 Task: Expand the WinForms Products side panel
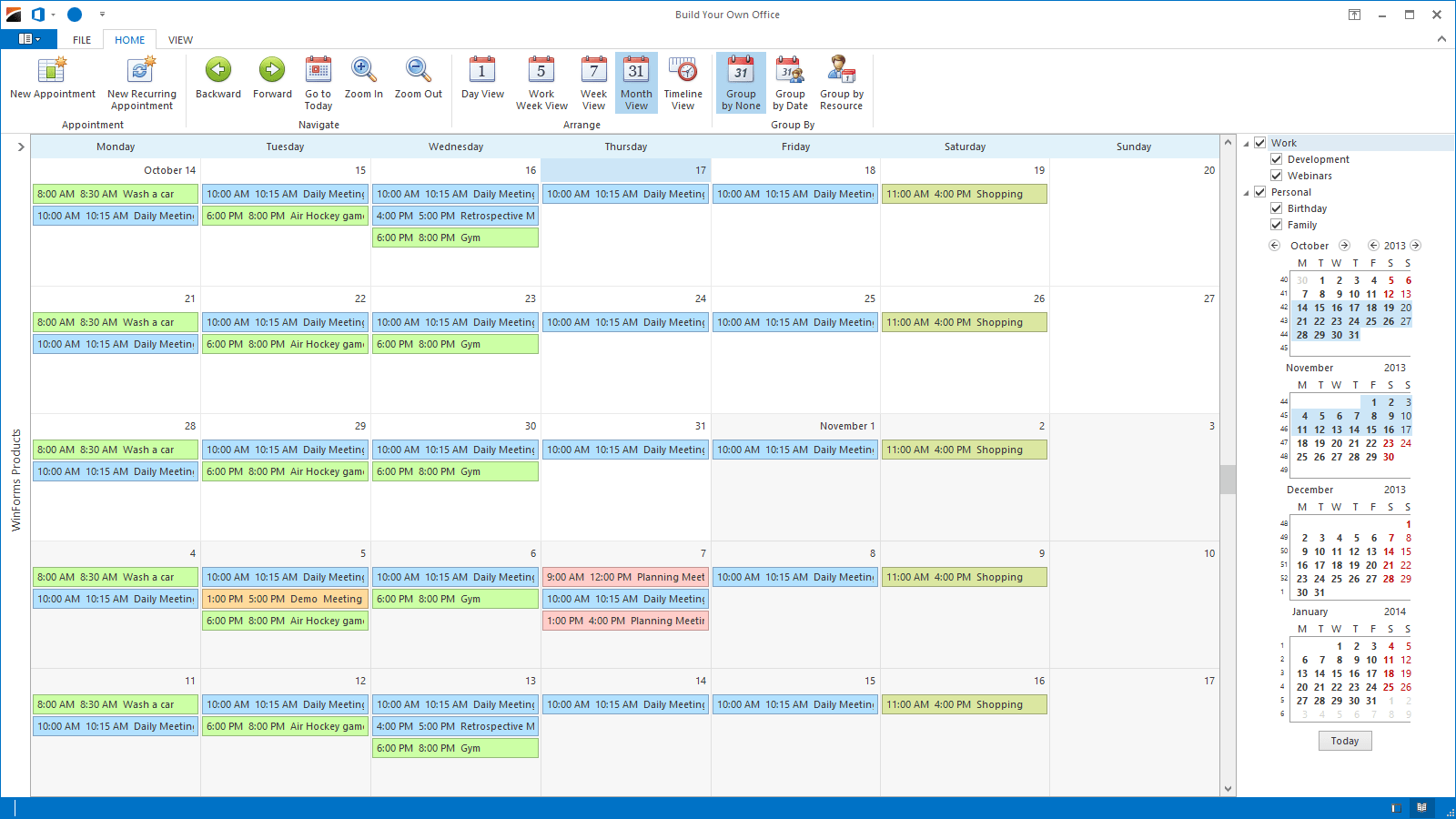pos(21,147)
